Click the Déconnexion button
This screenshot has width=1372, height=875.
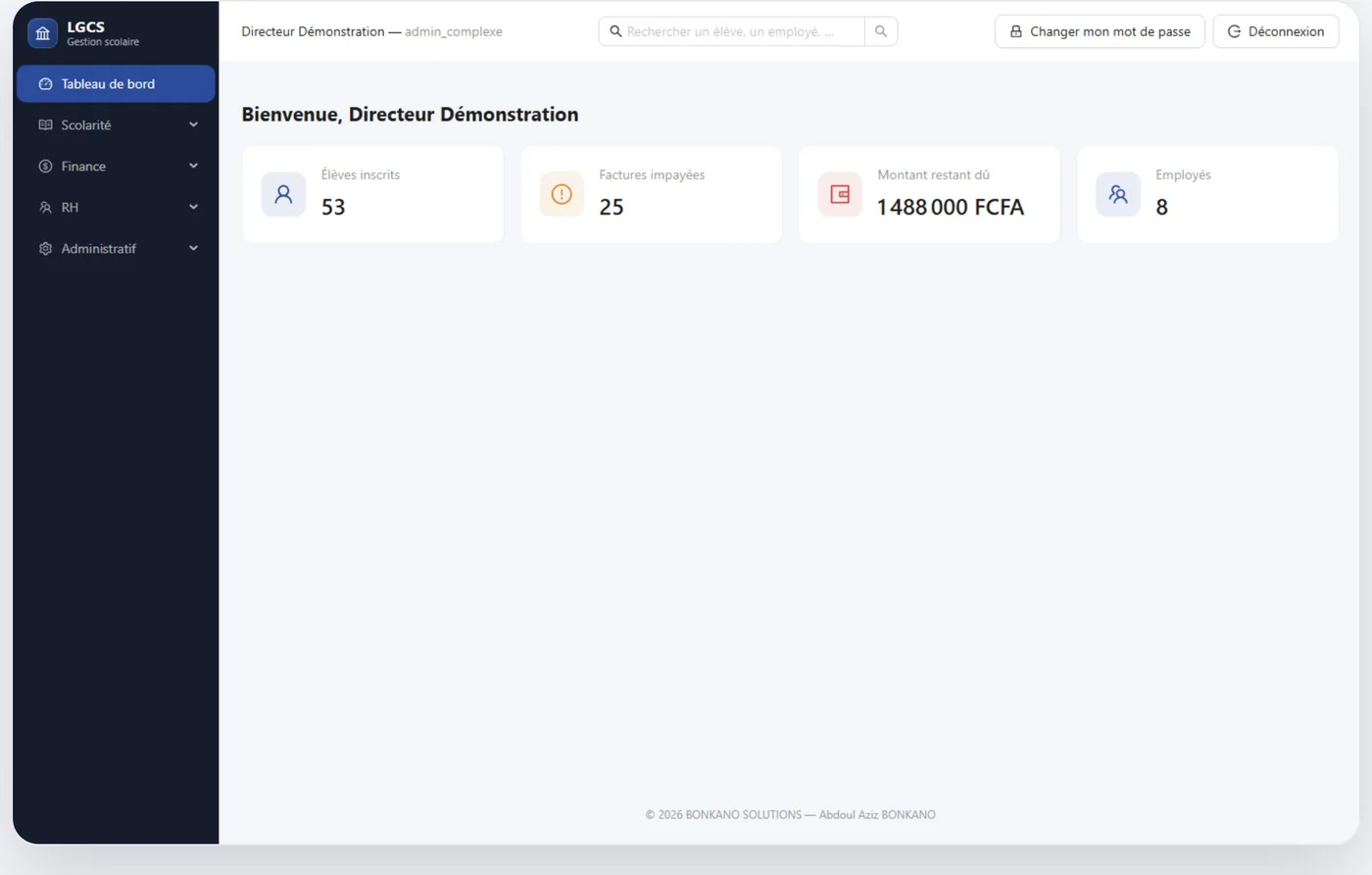click(x=1276, y=31)
